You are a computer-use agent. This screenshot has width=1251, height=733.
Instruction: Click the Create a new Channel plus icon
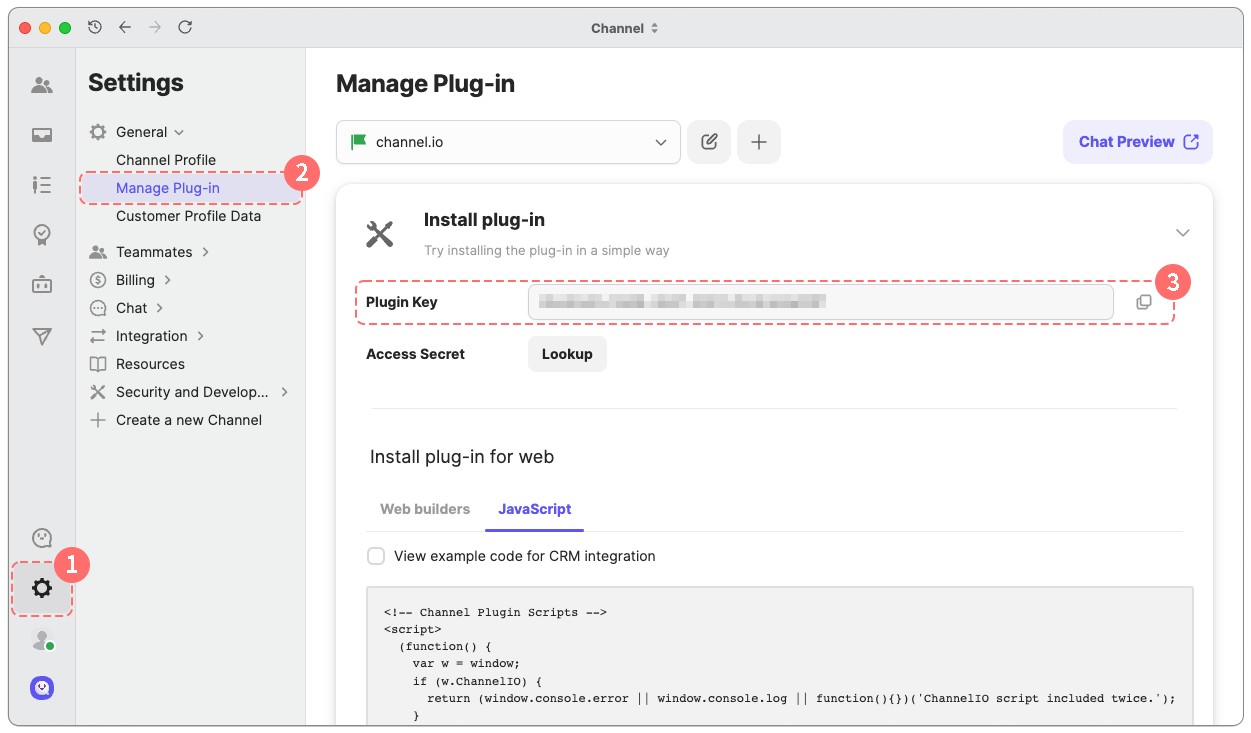click(x=98, y=420)
